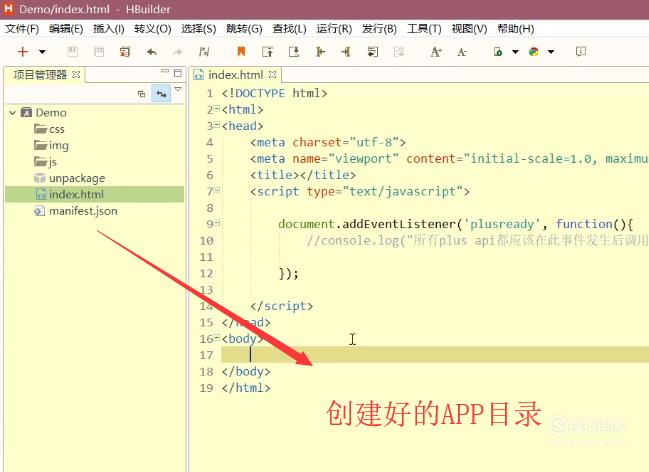Select the index.html editor tab
Image resolution: width=649 pixels, height=472 pixels.
point(236,75)
